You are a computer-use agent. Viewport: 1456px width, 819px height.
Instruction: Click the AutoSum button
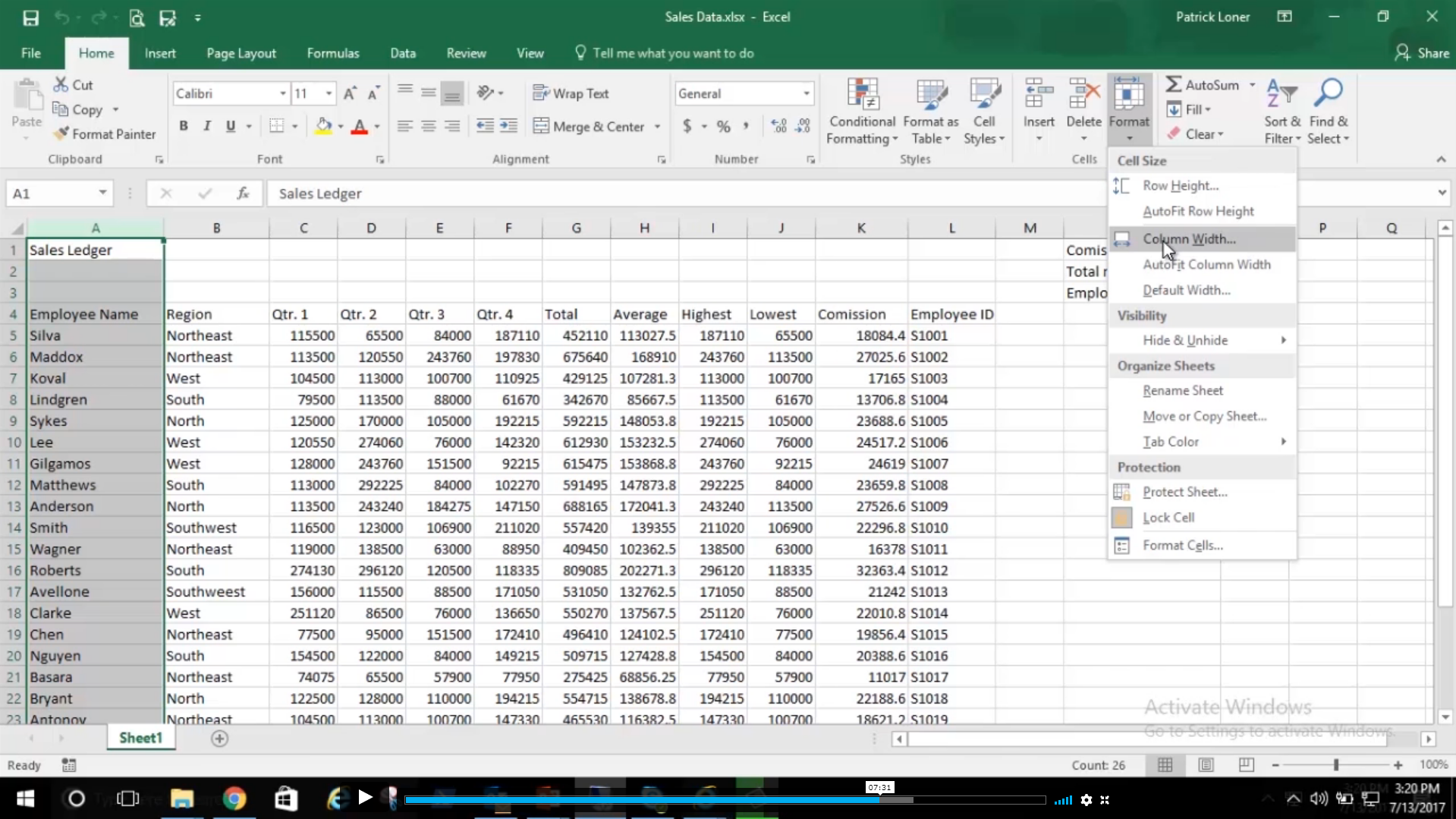1203,85
